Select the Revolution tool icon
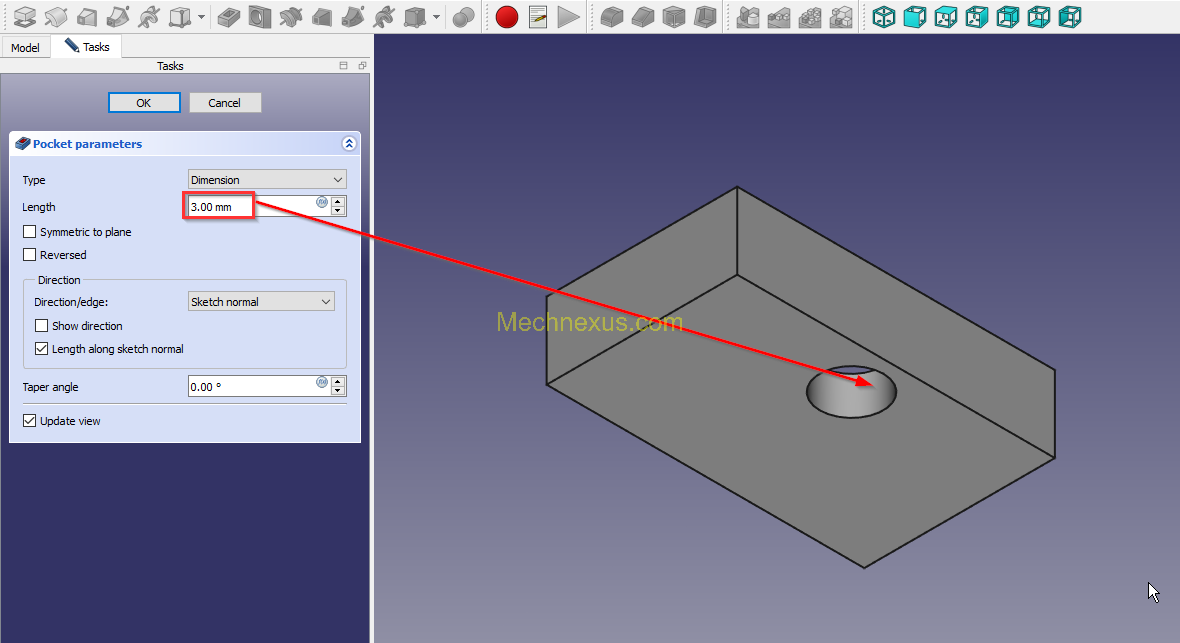 [x=56, y=17]
